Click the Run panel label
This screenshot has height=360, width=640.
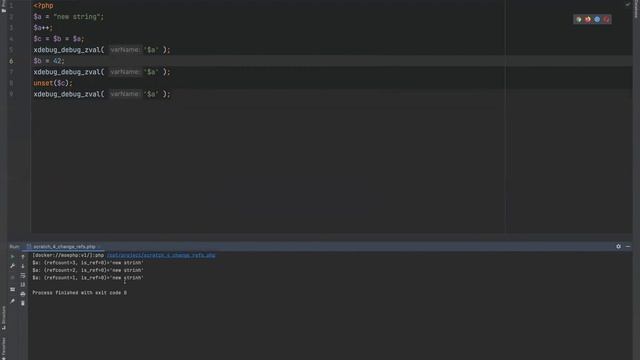pos(14,247)
